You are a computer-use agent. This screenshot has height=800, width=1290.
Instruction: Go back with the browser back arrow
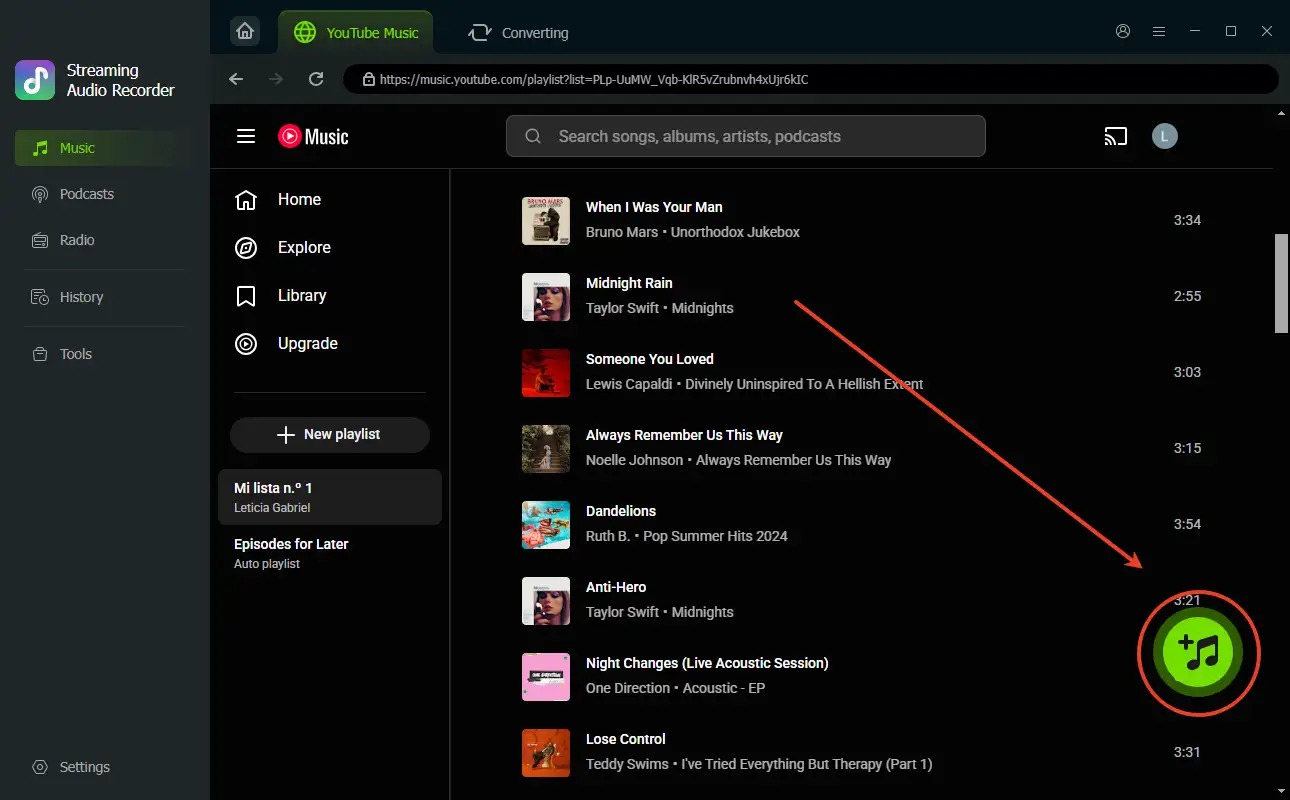click(236, 79)
